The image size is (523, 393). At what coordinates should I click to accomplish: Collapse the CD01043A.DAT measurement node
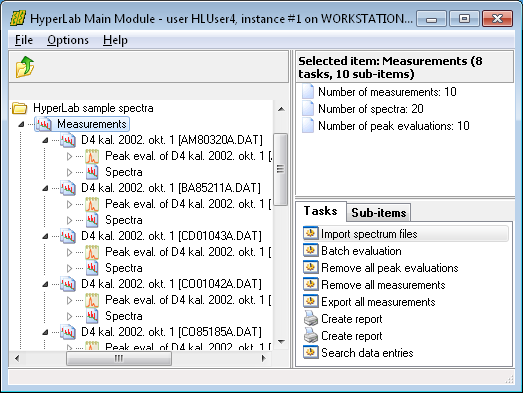pos(45,237)
